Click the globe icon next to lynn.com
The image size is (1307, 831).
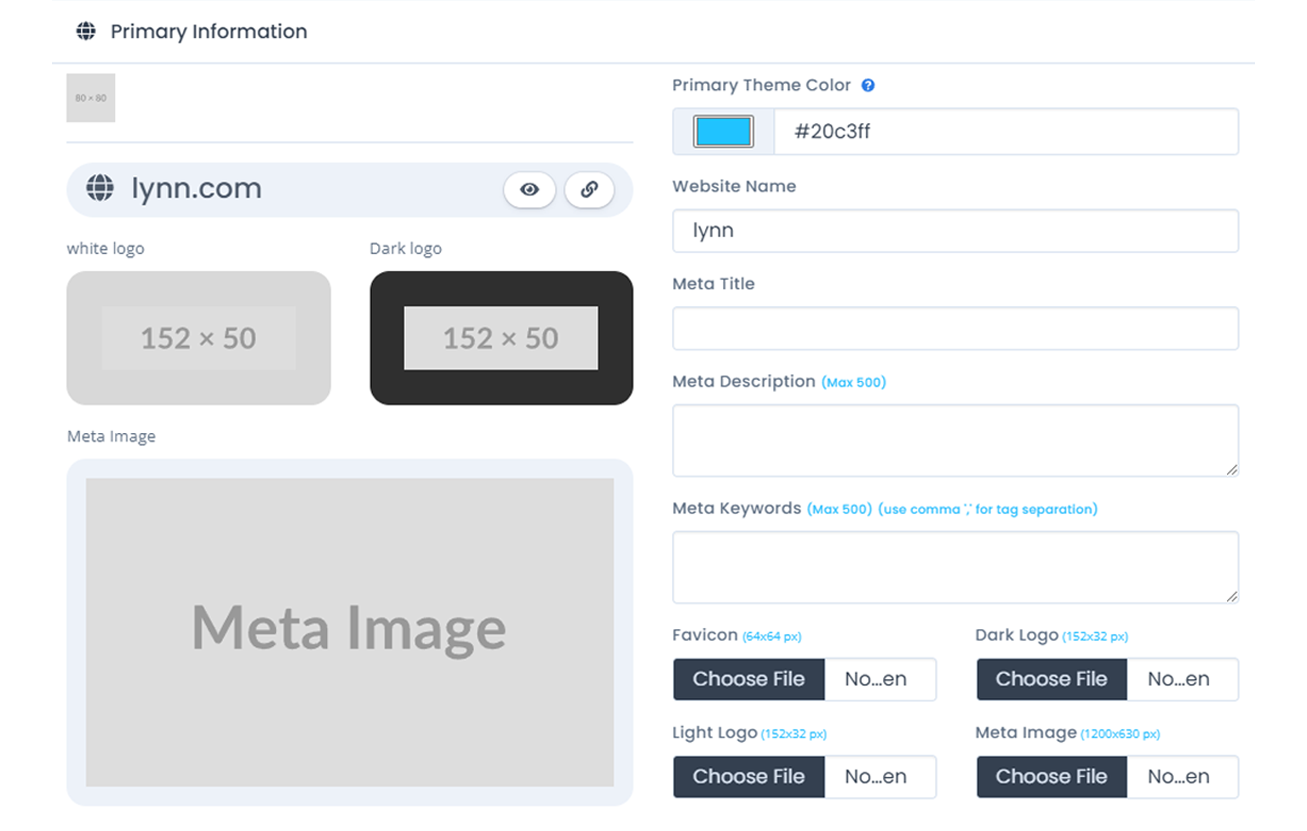pyautogui.click(x=100, y=188)
